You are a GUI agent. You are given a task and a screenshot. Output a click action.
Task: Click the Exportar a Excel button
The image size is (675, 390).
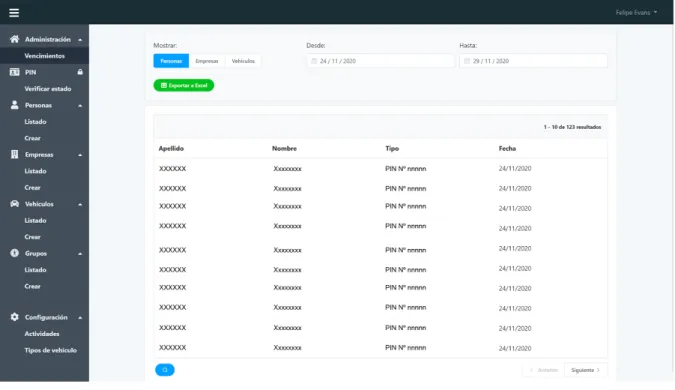(184, 85)
